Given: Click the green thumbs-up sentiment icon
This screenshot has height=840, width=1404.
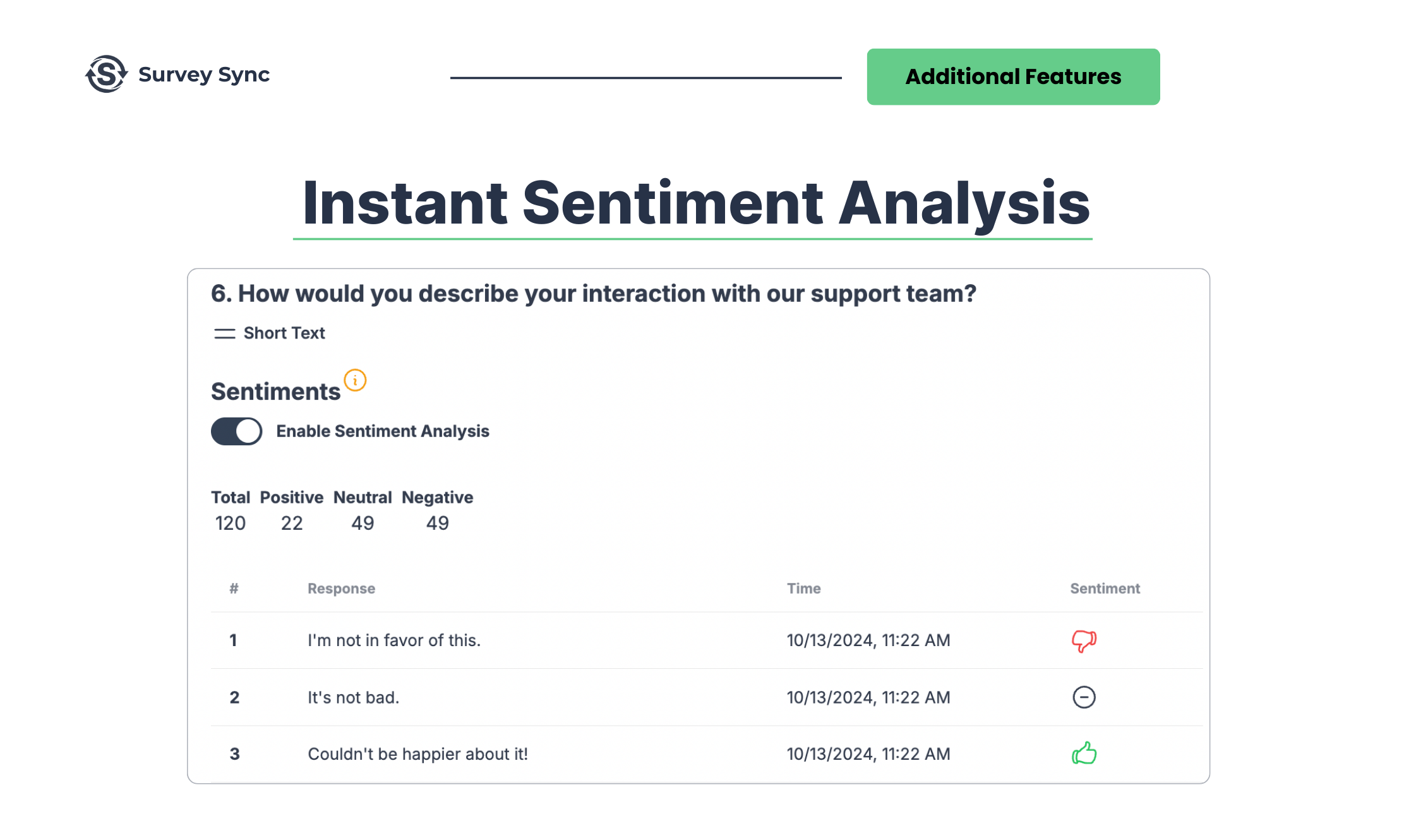Looking at the screenshot, I should [x=1084, y=753].
